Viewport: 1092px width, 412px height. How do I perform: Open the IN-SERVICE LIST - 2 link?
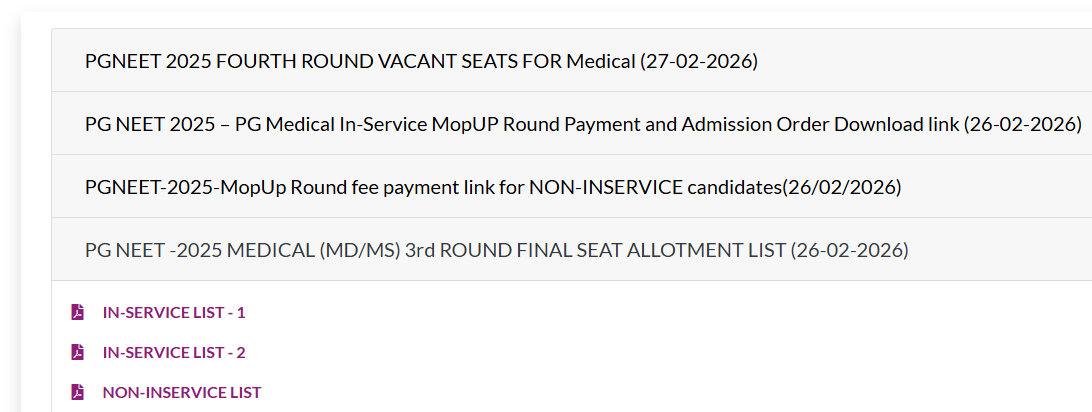(173, 352)
